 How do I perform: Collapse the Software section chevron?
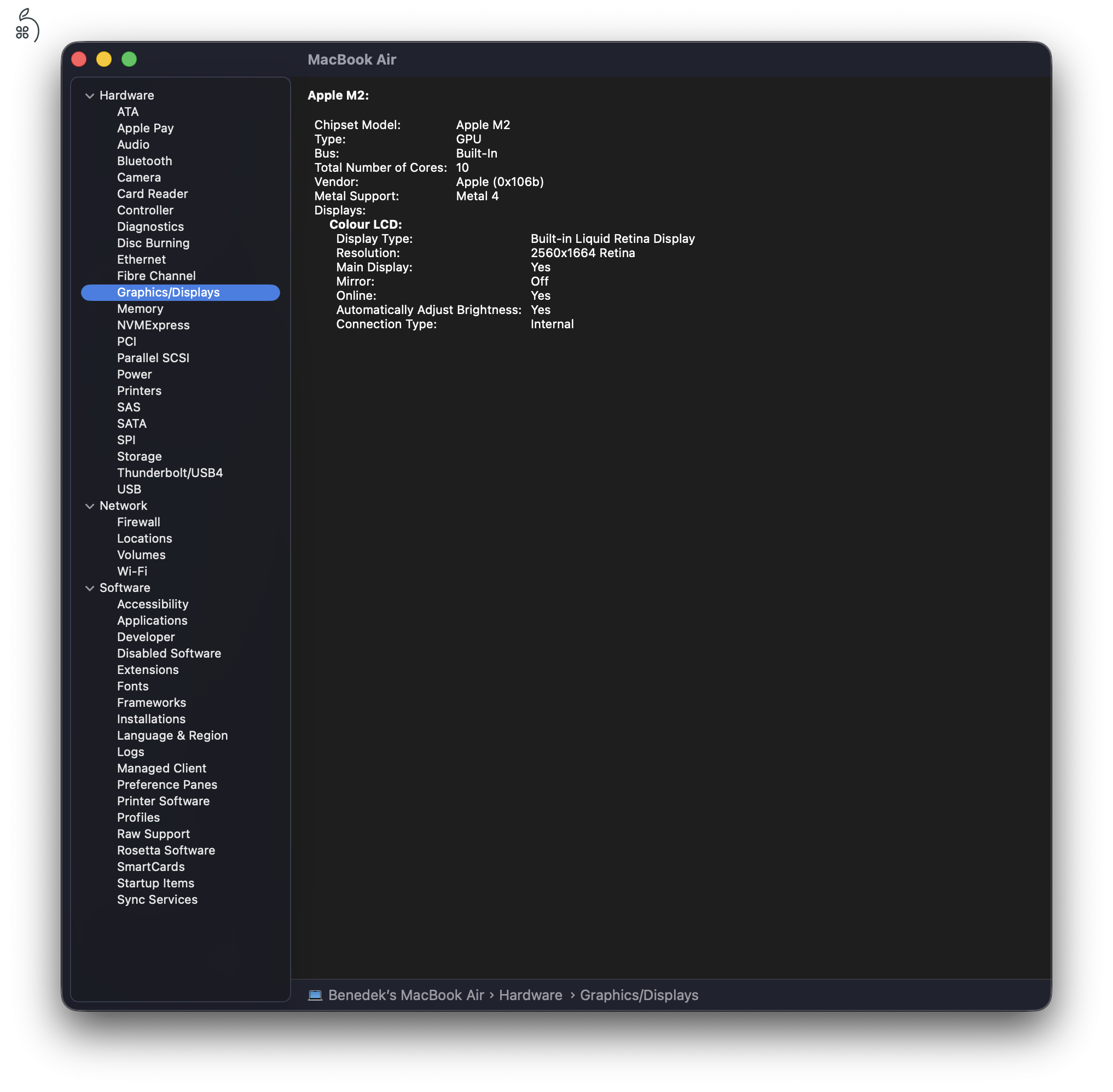point(90,588)
